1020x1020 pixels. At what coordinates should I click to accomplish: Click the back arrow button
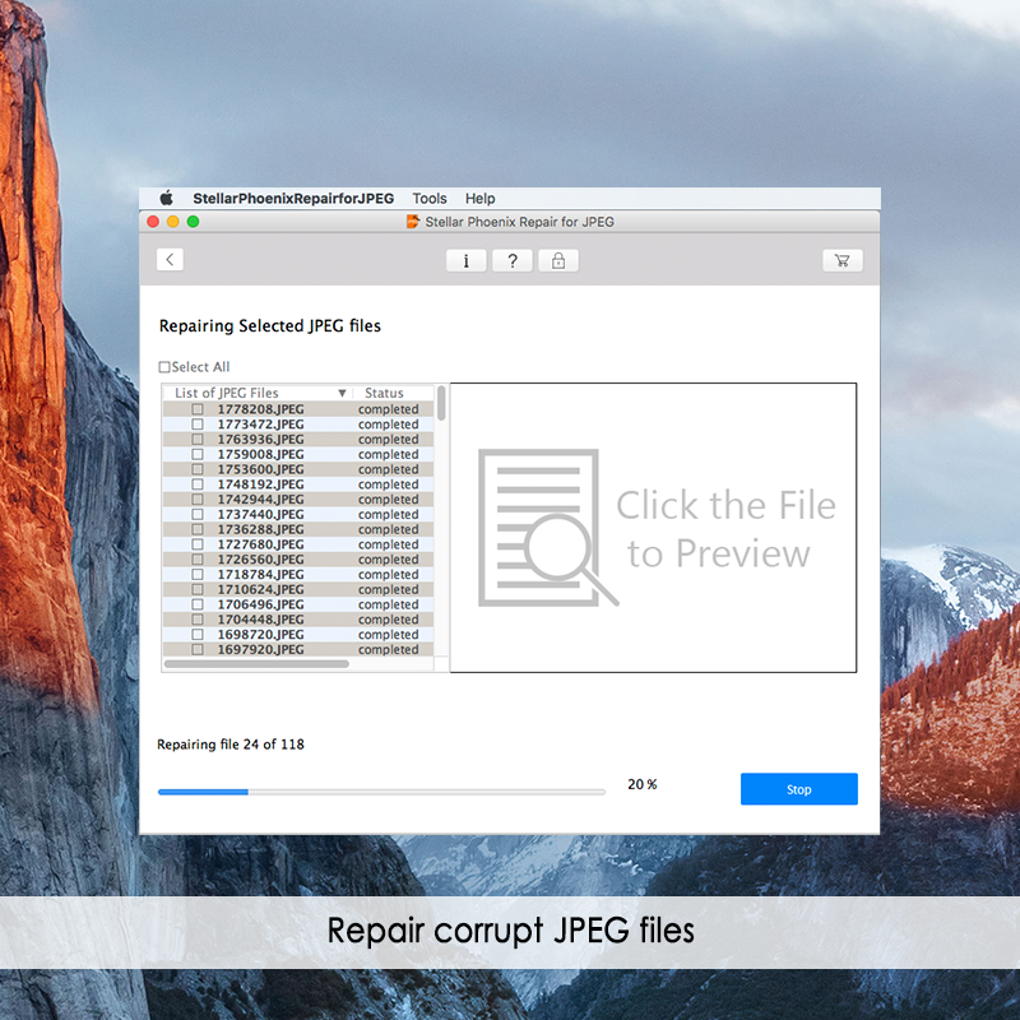coord(170,260)
